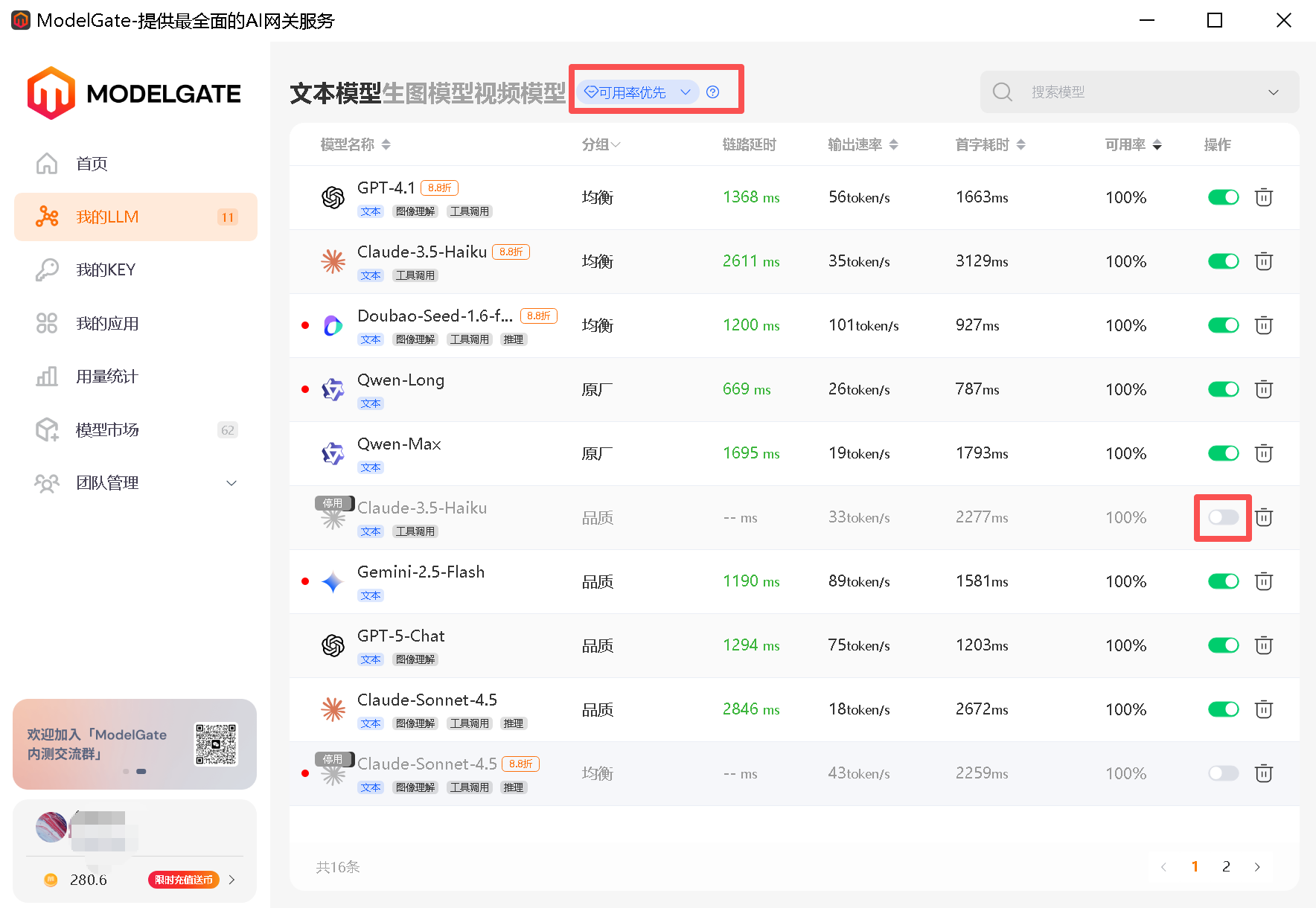Viewport: 1316px width, 908px height.
Task: Enable the Claude-Sonnet-4.5 停用 toggle
Action: click(x=1223, y=773)
